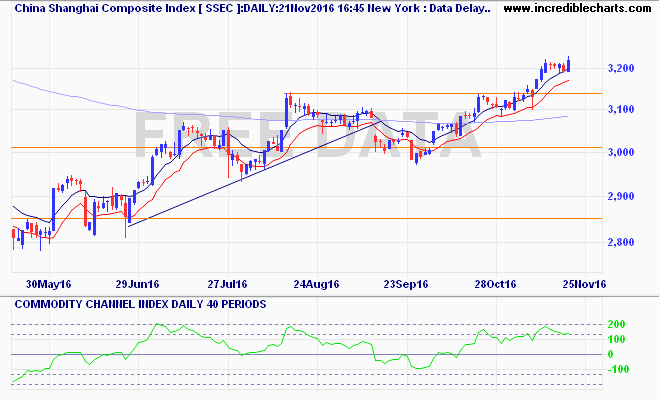Screen dimensions: 660x400
Task: Click the 27Jul16 date label
Action: tap(227, 284)
